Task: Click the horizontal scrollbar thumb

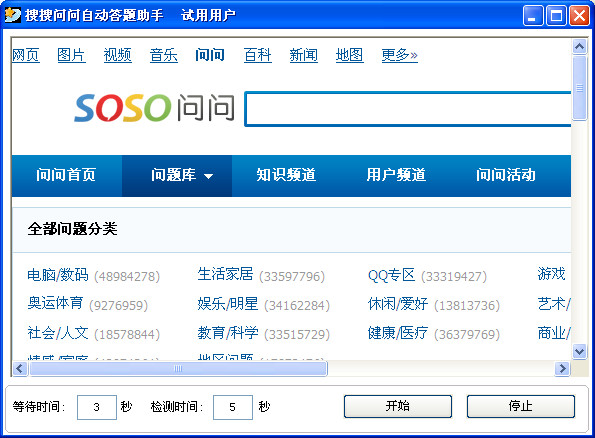Action: tap(178, 368)
